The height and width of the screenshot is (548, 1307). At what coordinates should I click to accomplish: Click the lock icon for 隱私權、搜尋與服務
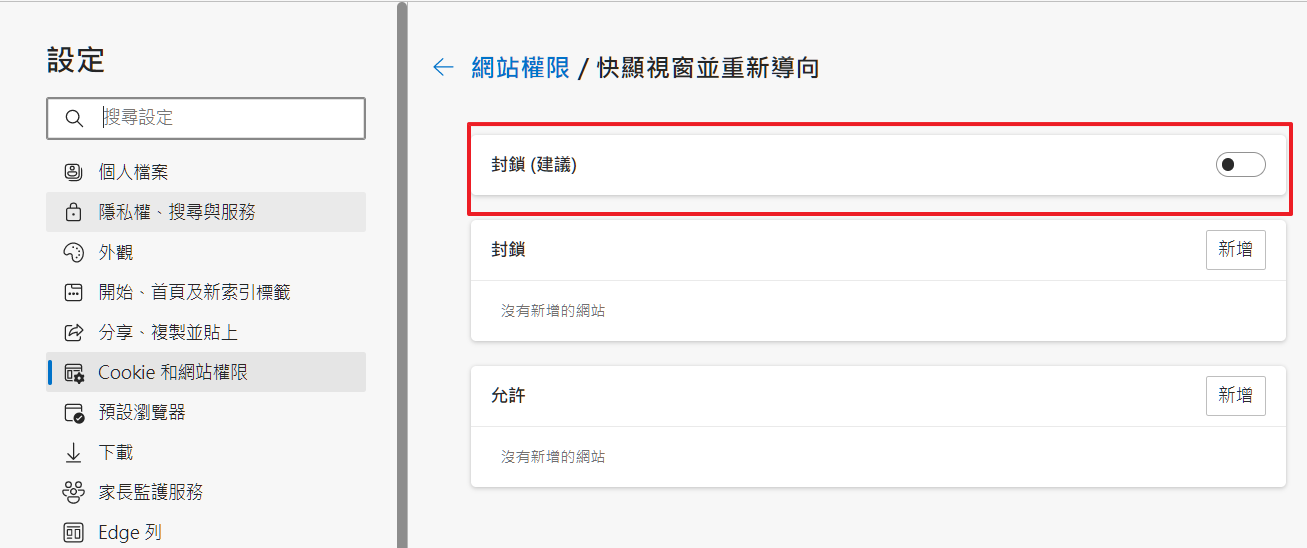(73, 212)
